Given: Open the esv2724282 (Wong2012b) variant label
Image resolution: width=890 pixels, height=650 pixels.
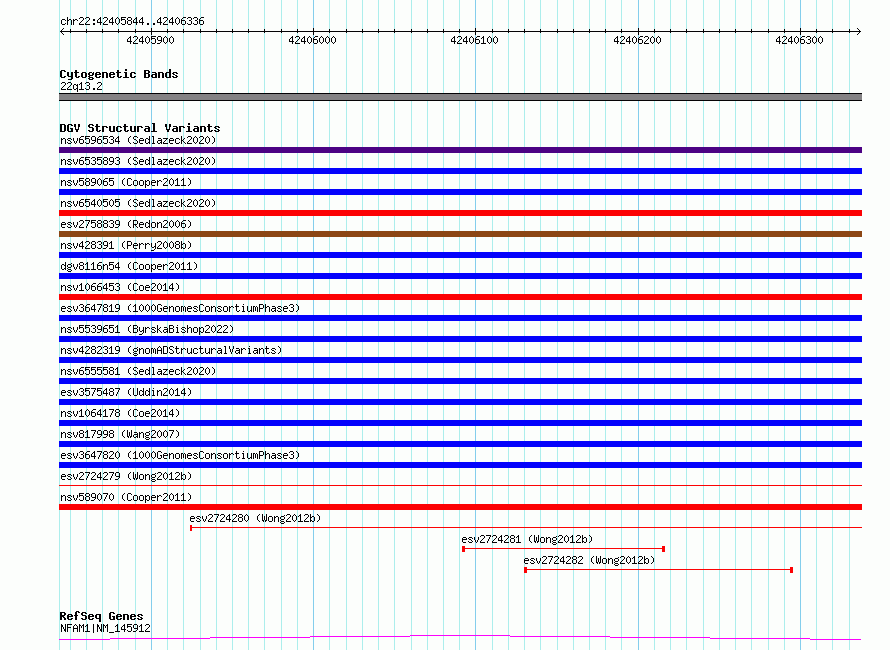Looking at the screenshot, I should [x=589, y=560].
